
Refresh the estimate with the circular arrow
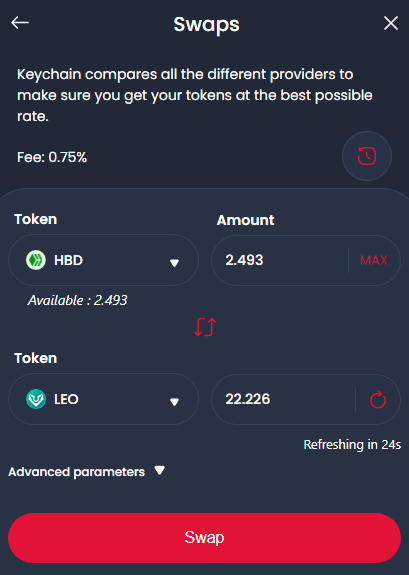[378, 399]
